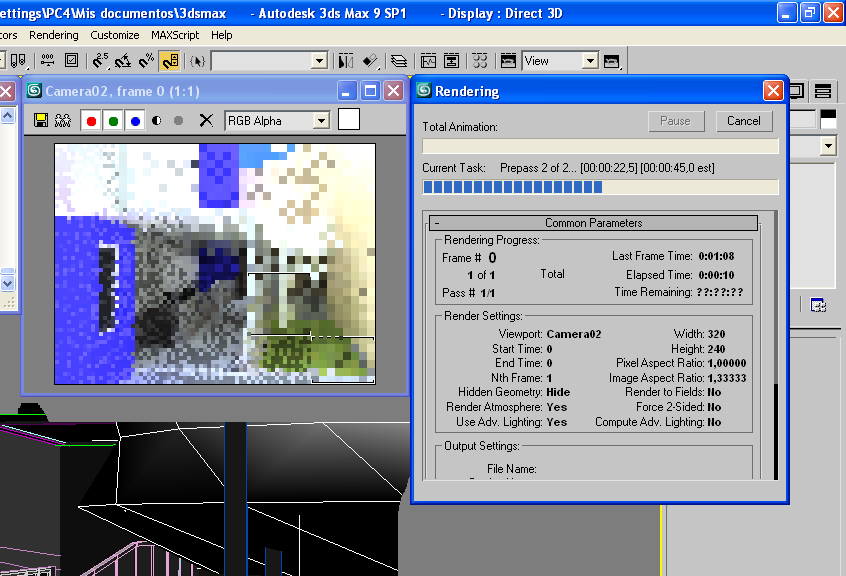Minimize the Camera02 frame window

pyautogui.click(x=347, y=91)
